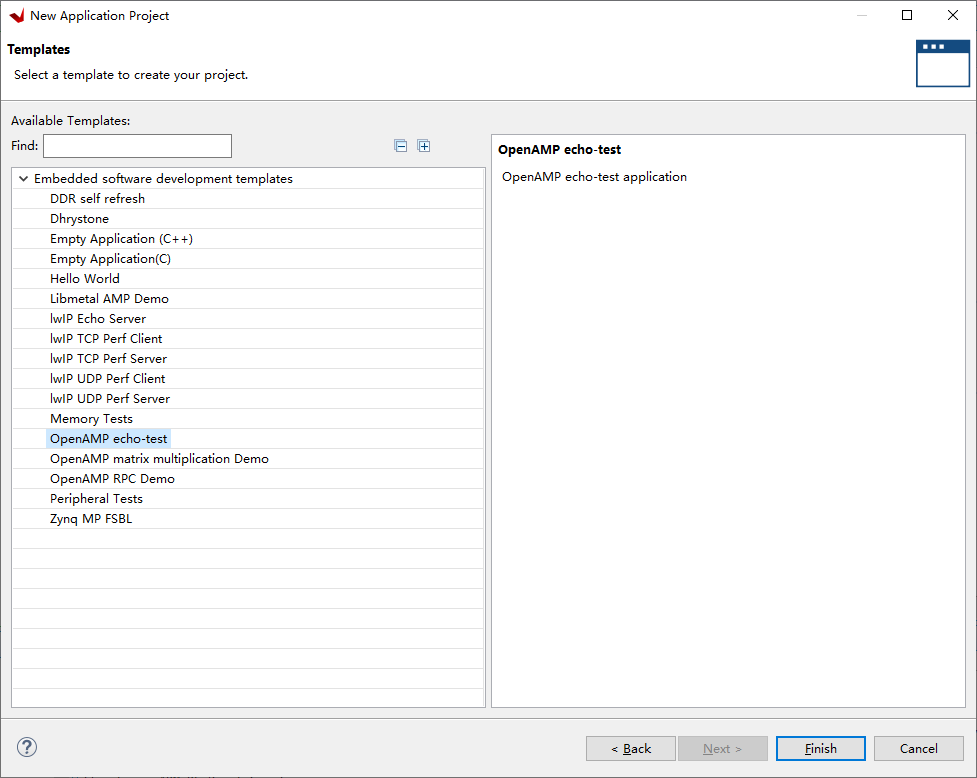977x778 pixels.
Task: Click the disabled Next button
Action: coord(723,748)
